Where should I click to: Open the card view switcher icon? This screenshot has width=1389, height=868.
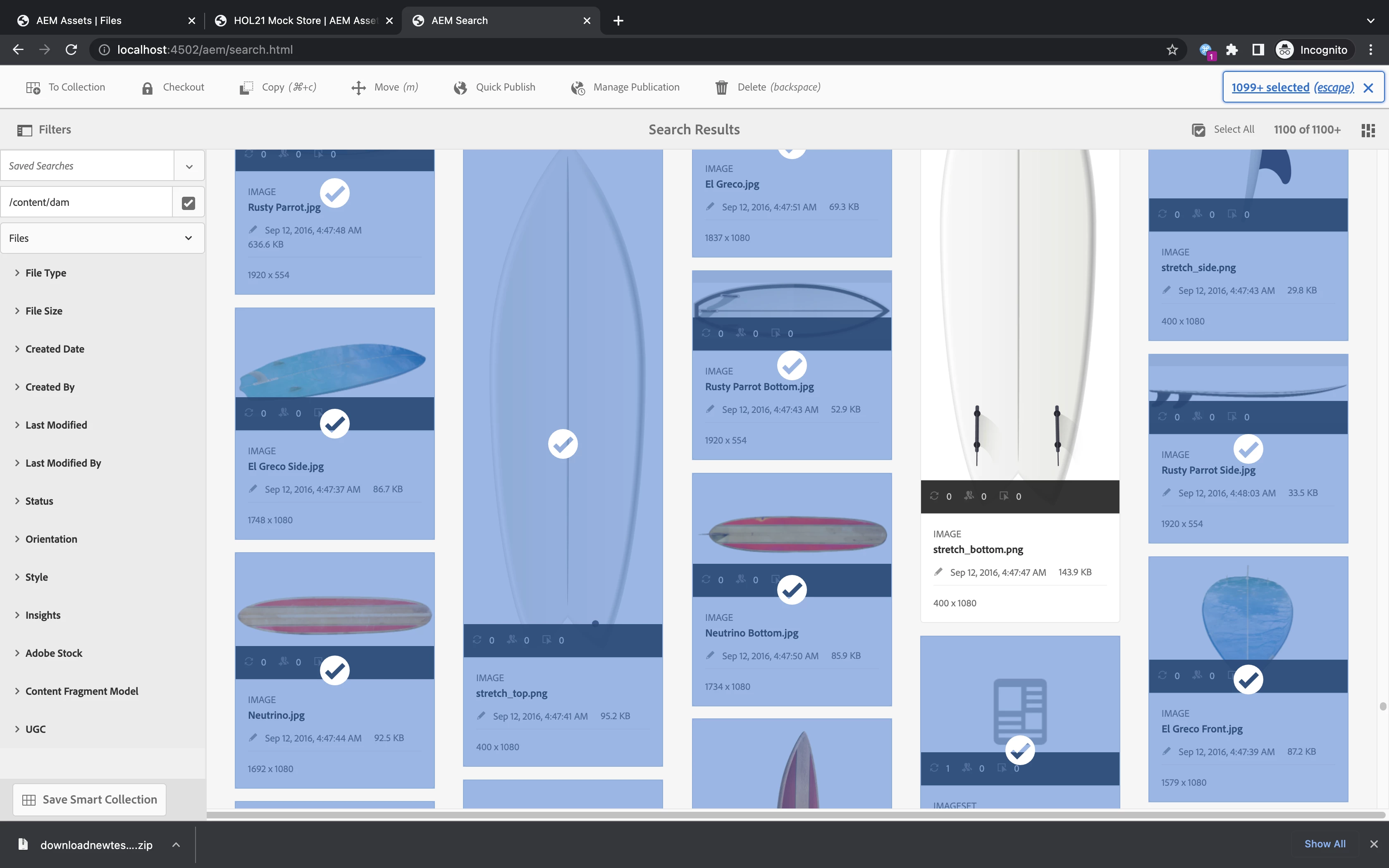point(1368,130)
